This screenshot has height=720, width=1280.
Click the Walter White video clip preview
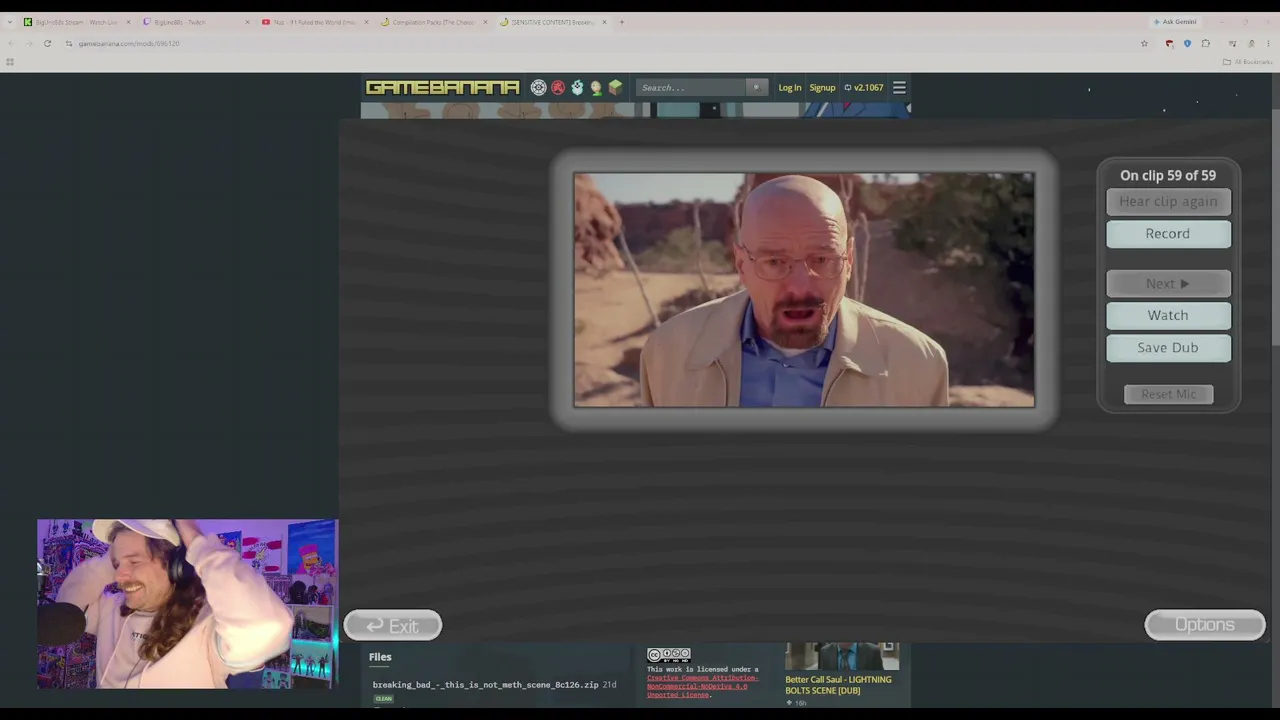point(804,290)
